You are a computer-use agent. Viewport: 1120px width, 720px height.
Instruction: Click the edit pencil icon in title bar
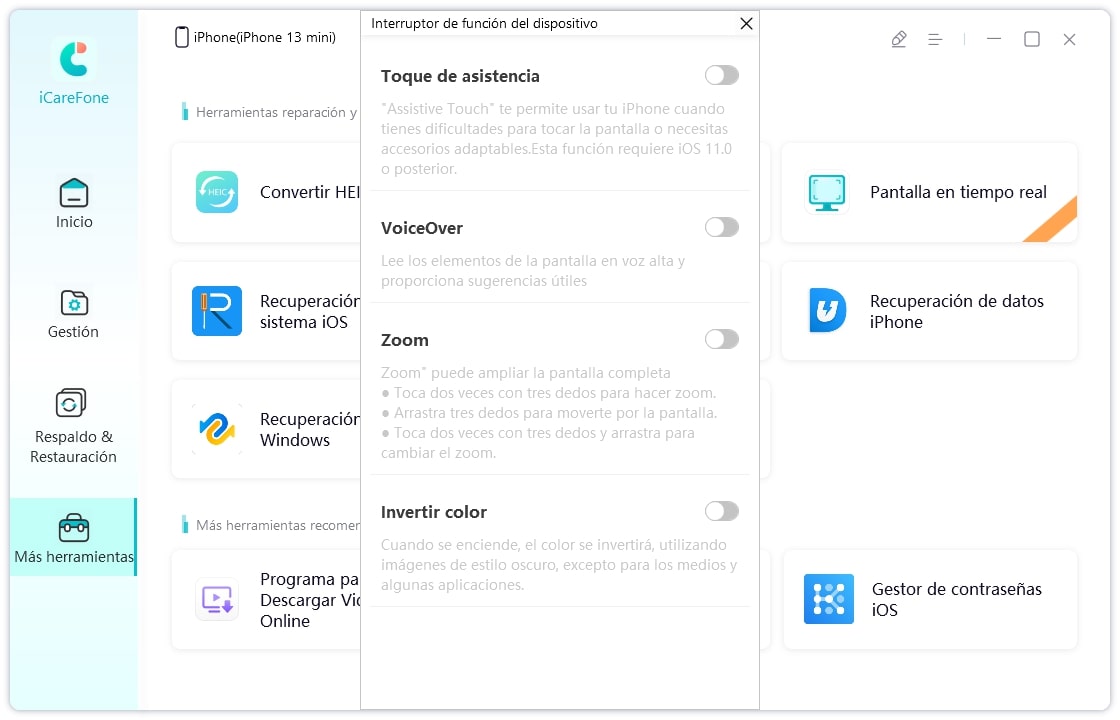(898, 39)
